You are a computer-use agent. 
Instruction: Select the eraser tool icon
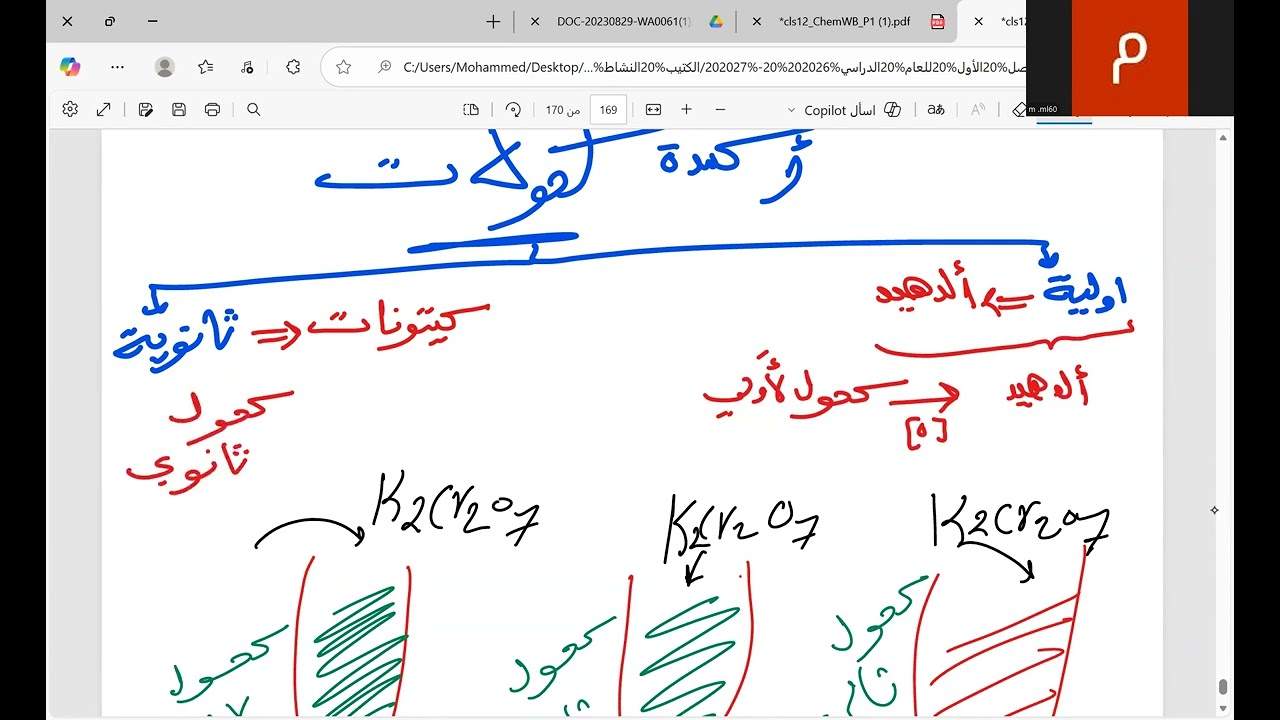point(1020,110)
